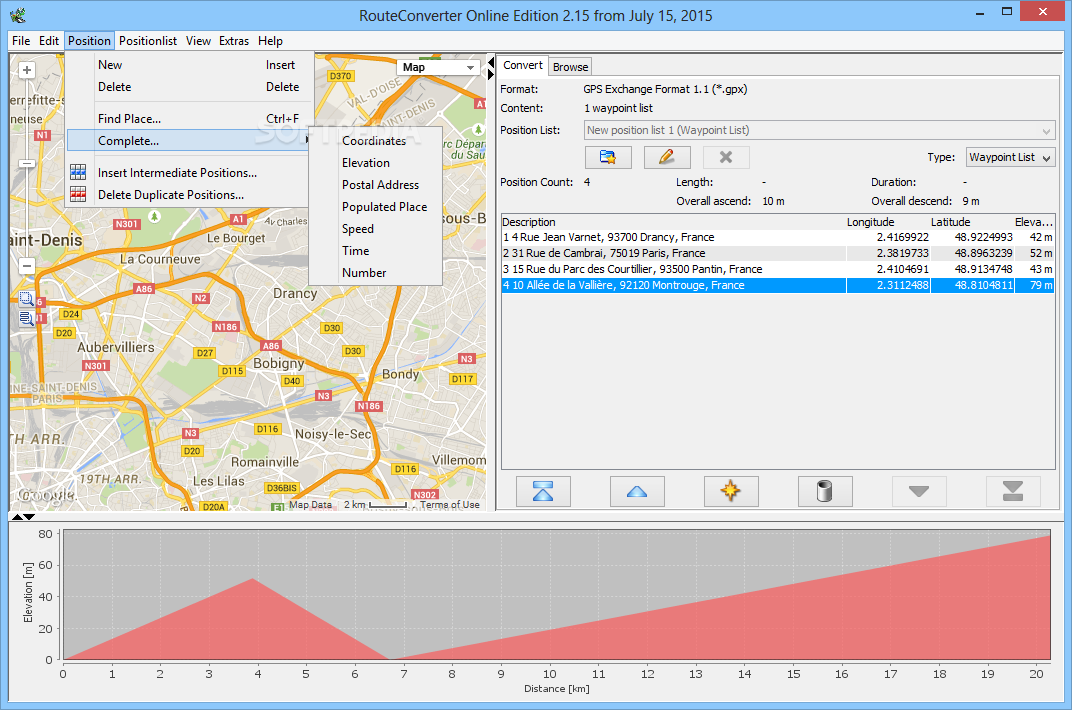Choose New in the Position menu

(189, 65)
